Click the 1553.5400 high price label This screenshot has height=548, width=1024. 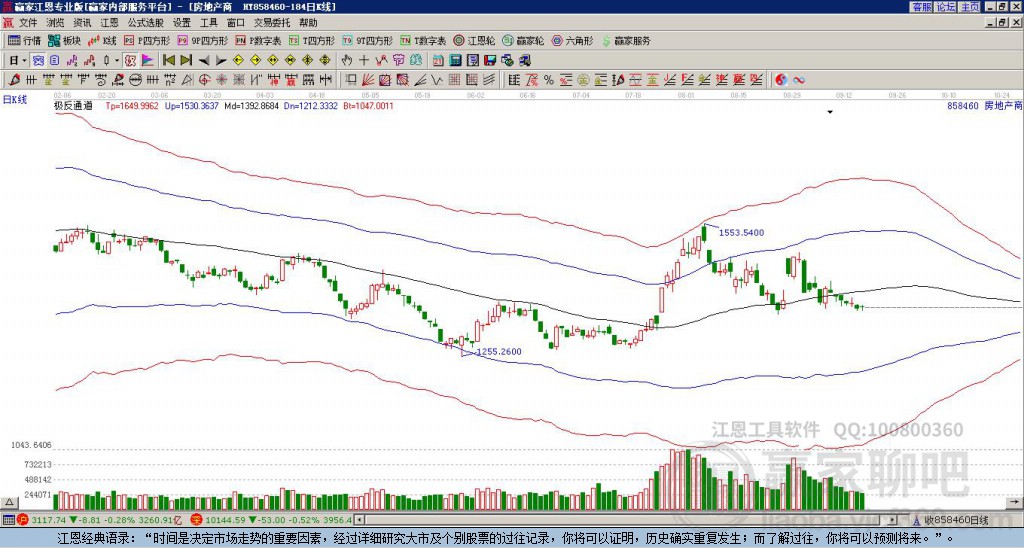pyautogui.click(x=741, y=233)
